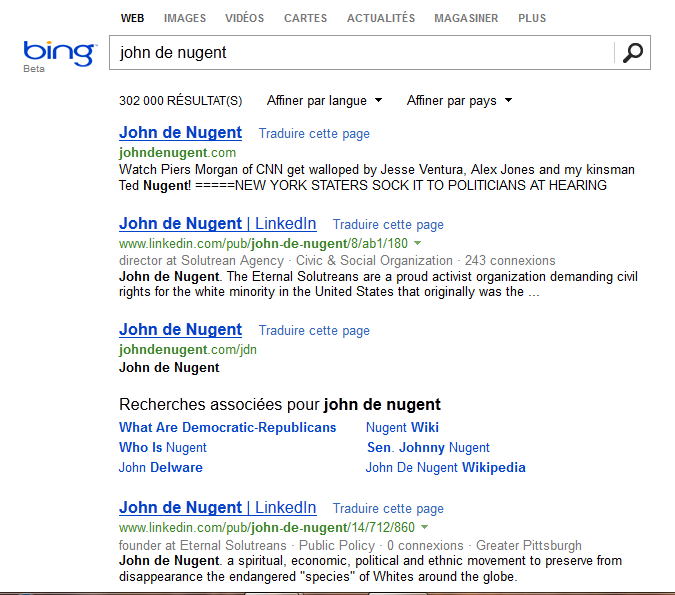The image size is (675, 595).
Task: Translate the LinkedIn 8/ab1/180 result page
Action: [x=388, y=224]
